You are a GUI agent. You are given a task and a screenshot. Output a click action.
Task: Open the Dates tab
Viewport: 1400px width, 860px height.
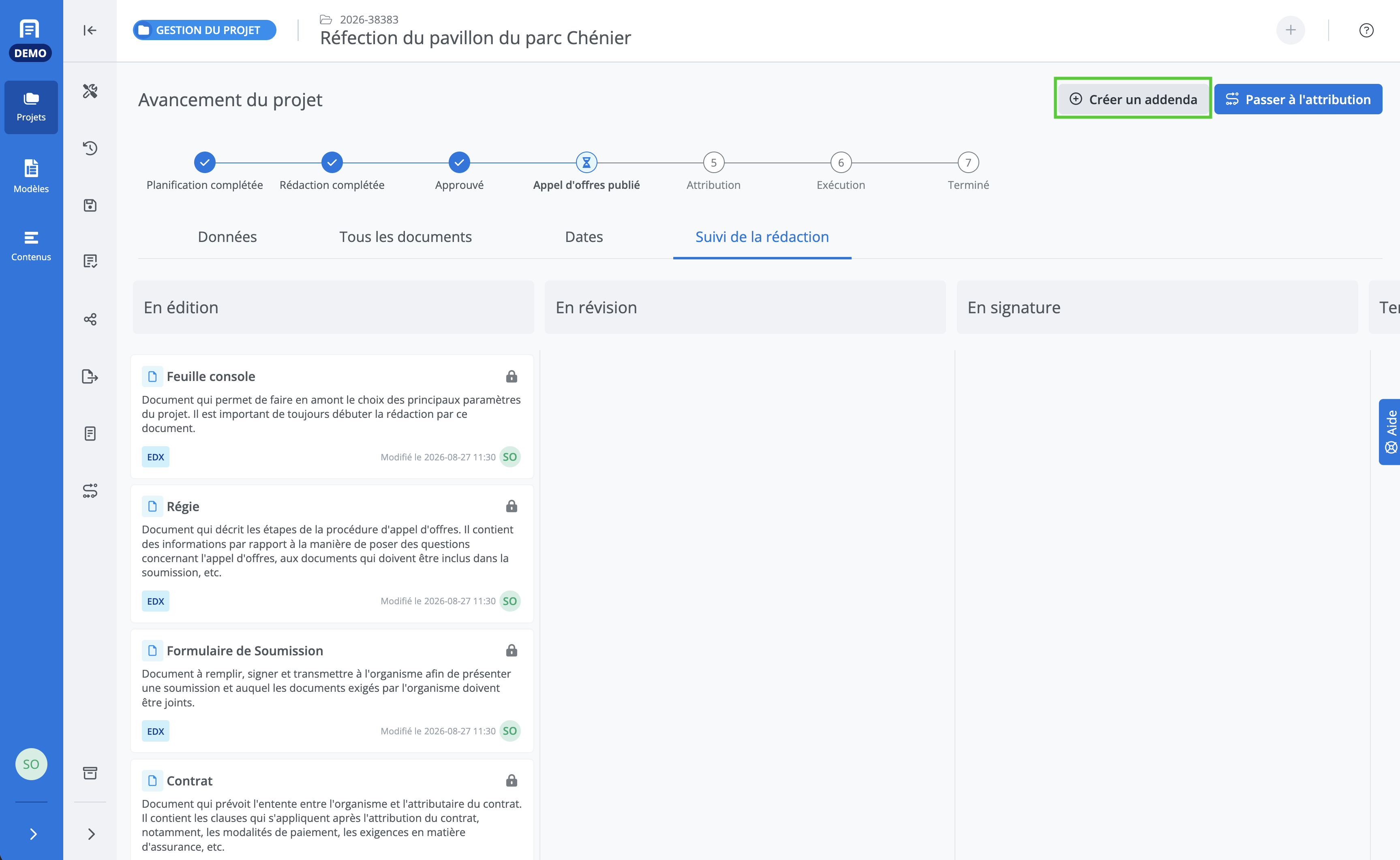coord(584,237)
